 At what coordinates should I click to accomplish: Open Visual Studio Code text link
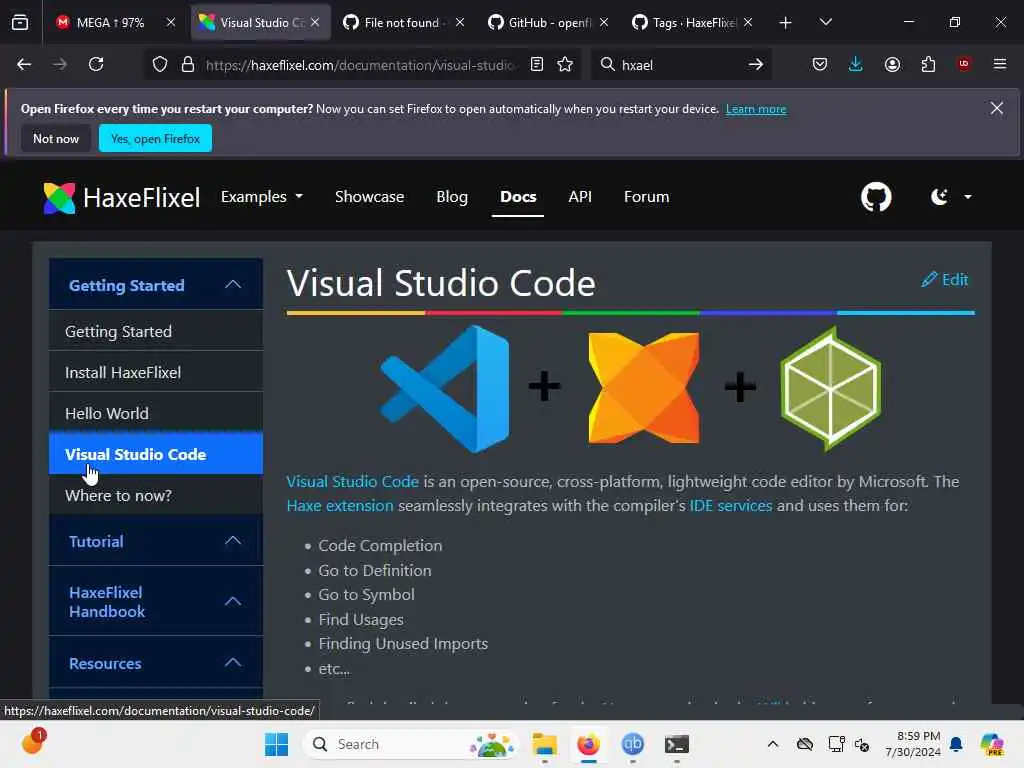pos(352,481)
